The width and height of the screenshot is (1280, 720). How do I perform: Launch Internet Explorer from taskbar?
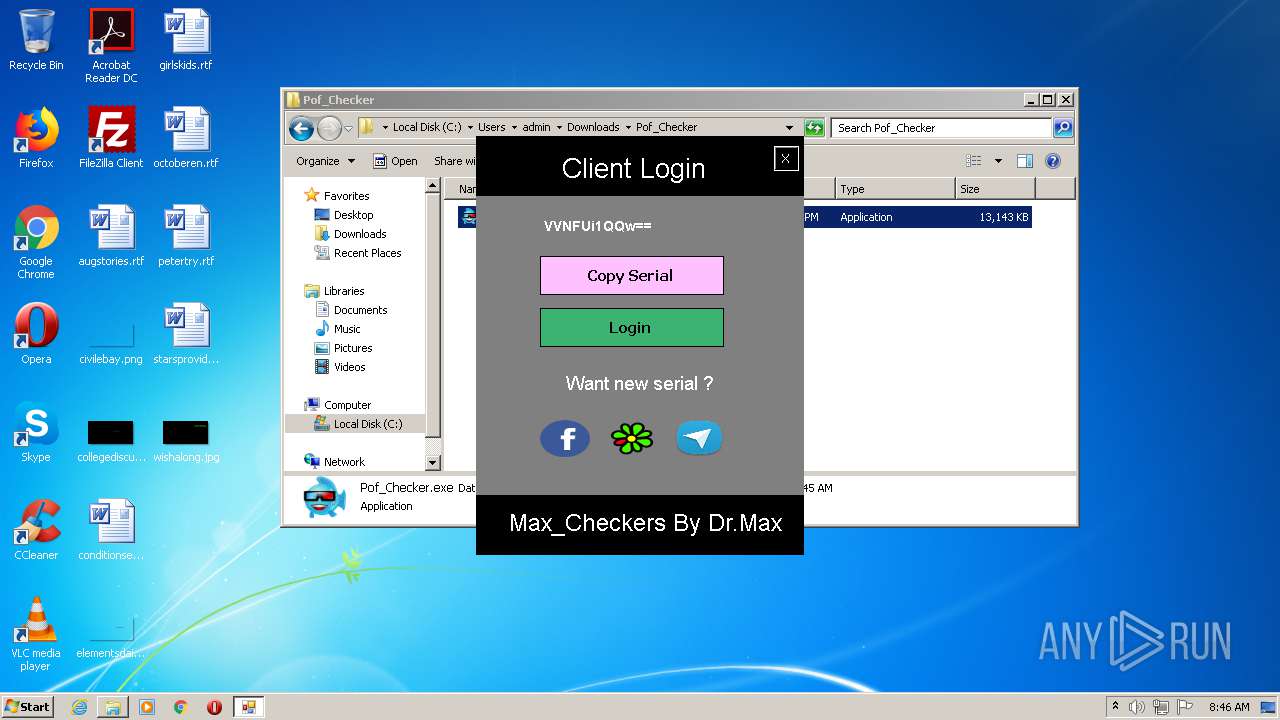pos(79,707)
